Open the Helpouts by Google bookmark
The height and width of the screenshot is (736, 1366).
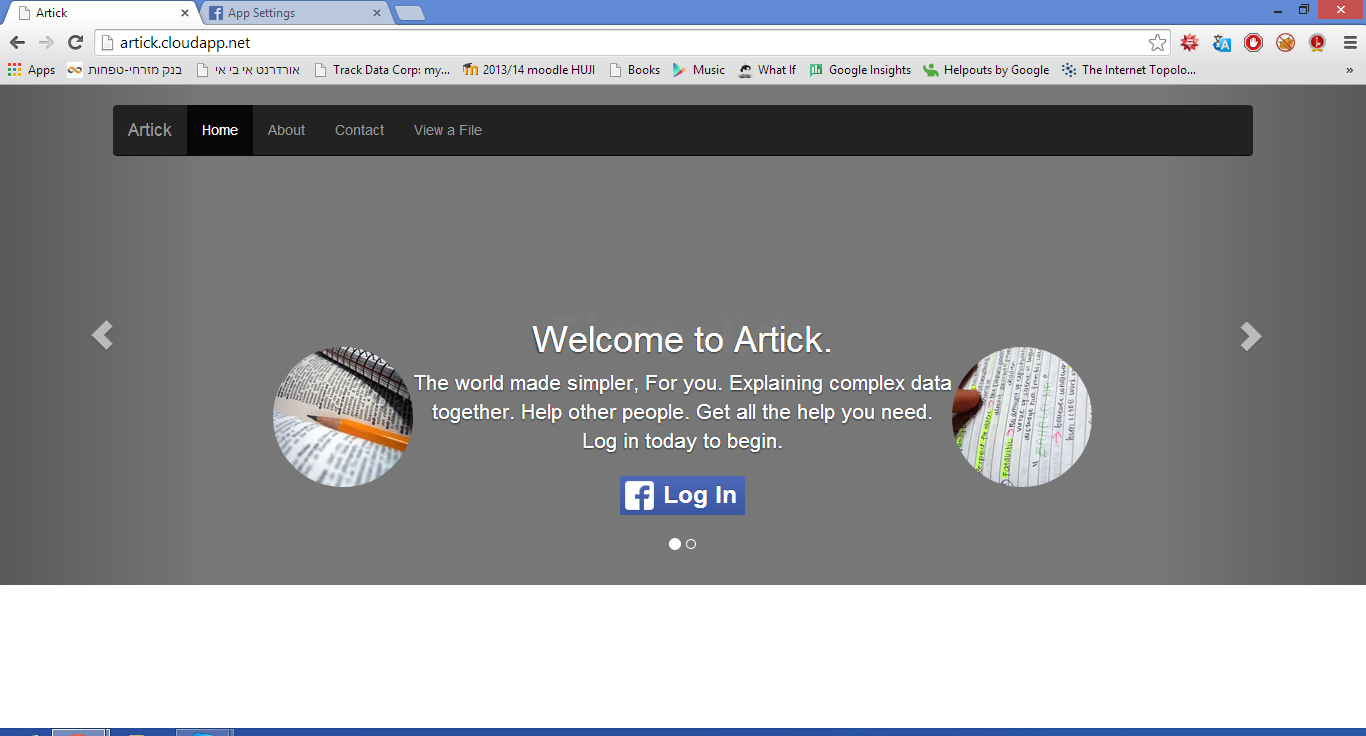(986, 70)
